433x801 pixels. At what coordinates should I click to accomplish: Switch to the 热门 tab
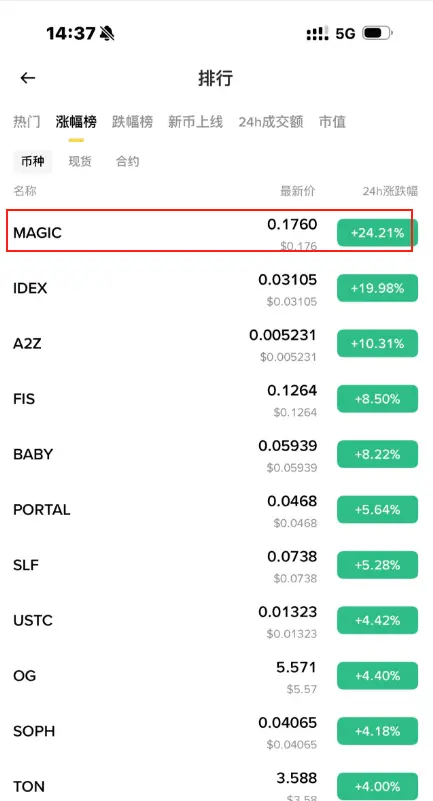click(x=27, y=122)
